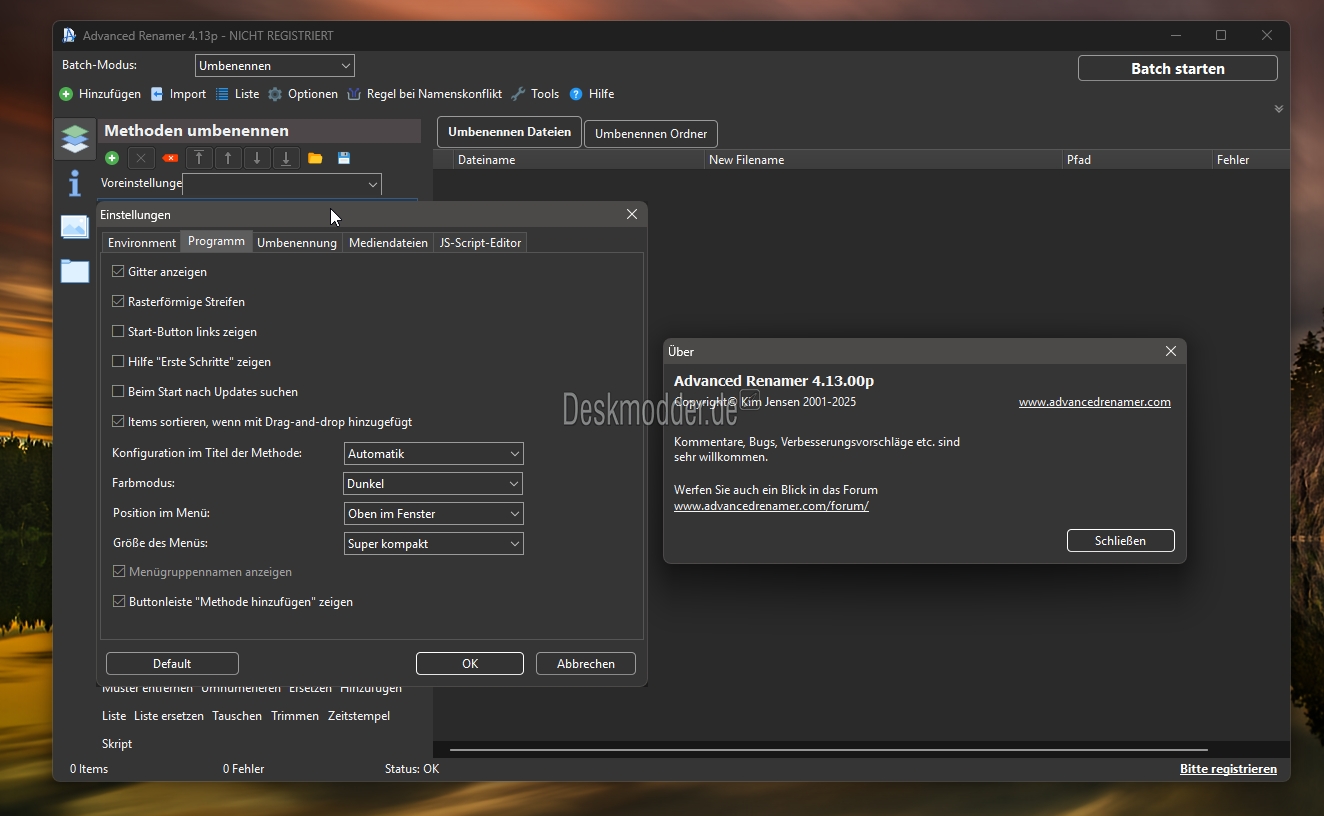This screenshot has width=1324, height=816.
Task: Confirm settings with OK button
Action: 470,663
